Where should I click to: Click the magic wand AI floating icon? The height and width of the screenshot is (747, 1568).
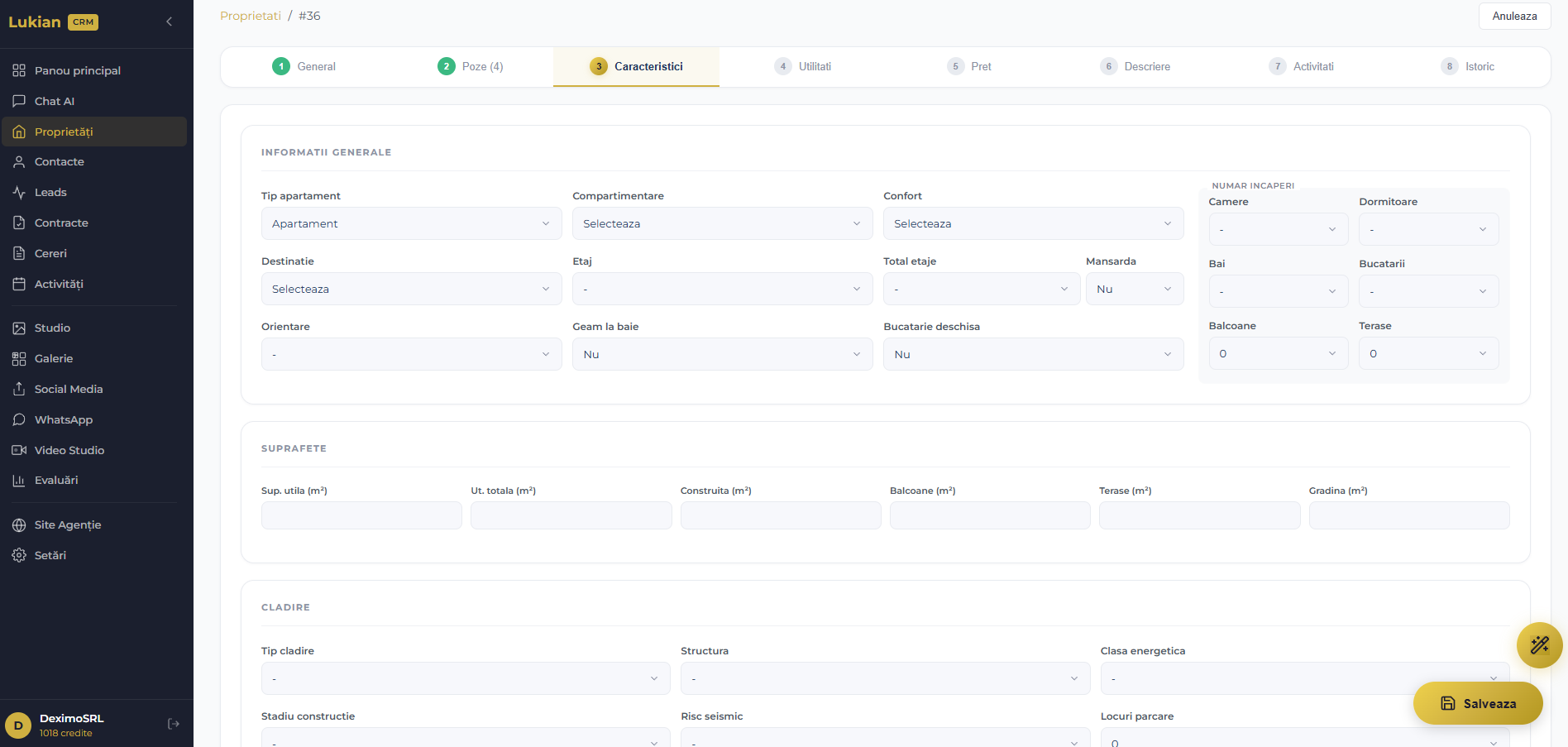click(1539, 645)
